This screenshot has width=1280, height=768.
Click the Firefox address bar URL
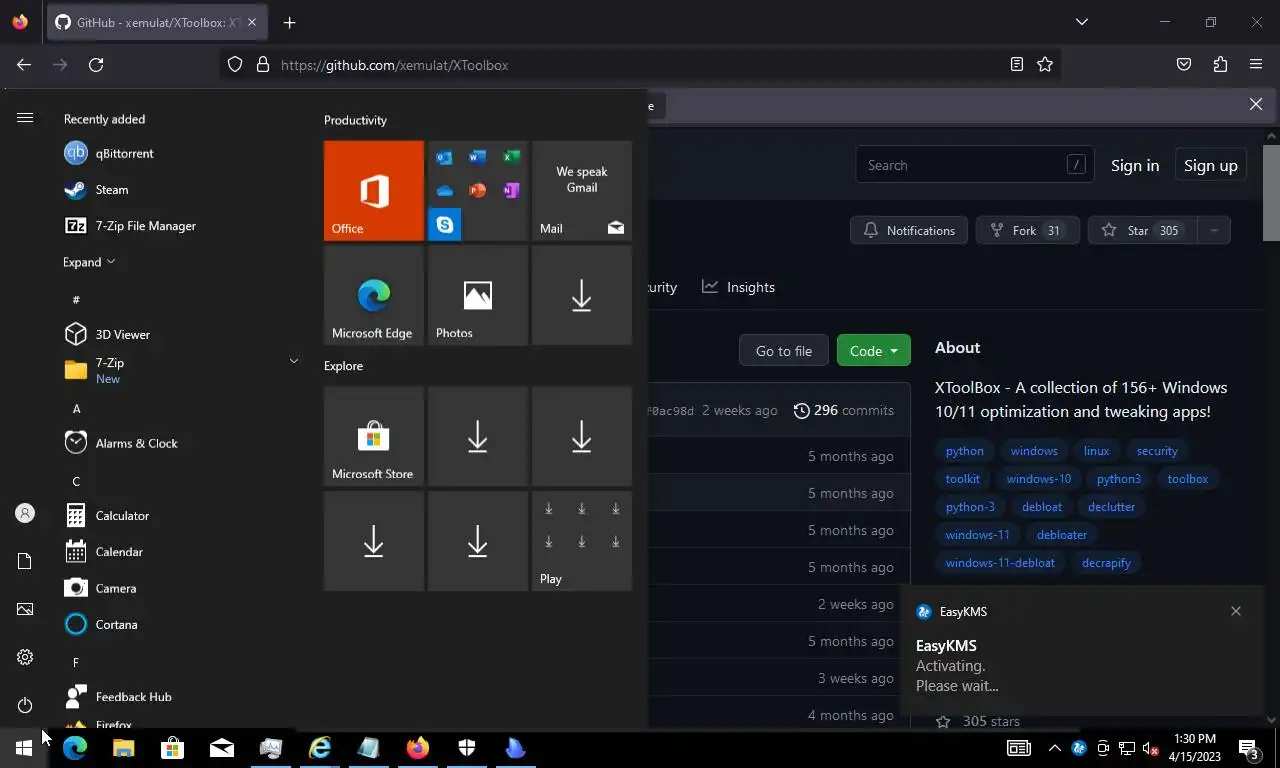[x=394, y=65]
